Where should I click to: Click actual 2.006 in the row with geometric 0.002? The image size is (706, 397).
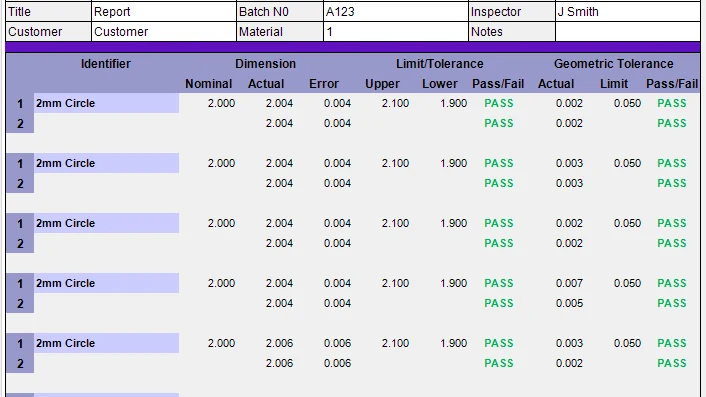pos(279,363)
